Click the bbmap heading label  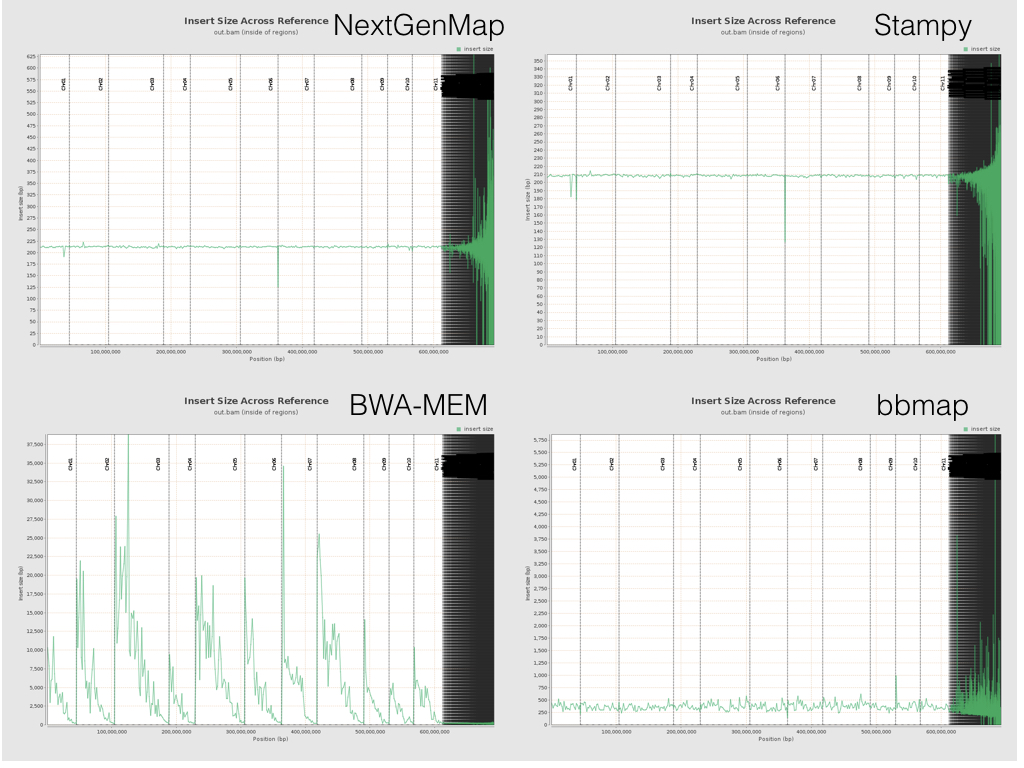[922, 406]
